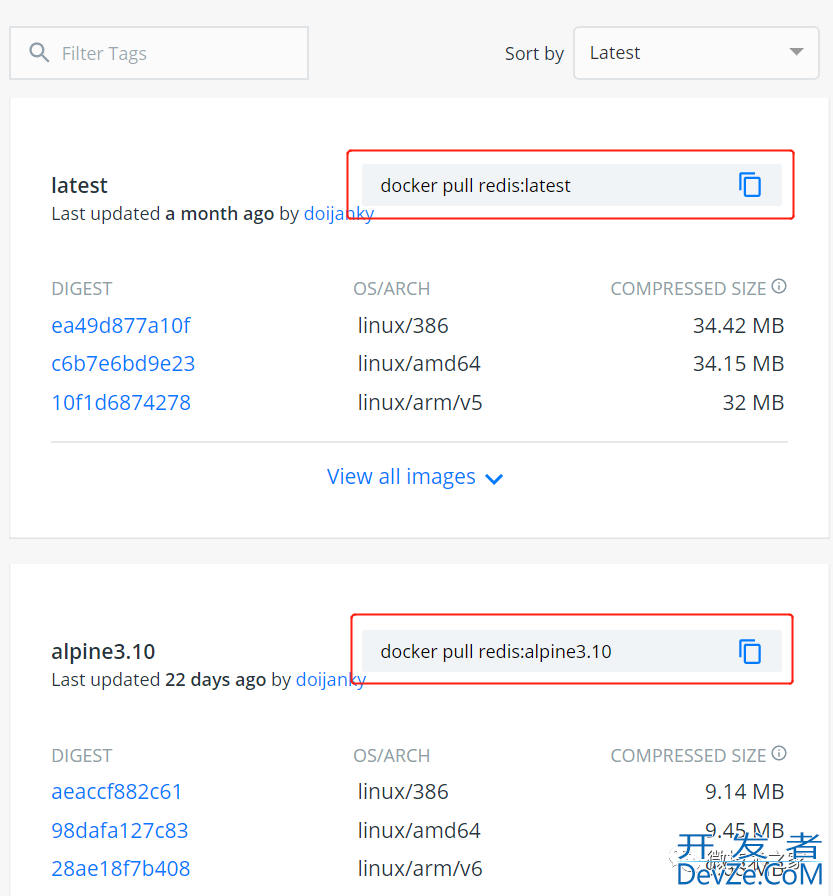Click the 9.14 MB size value
This screenshot has width=833, height=896.
tap(744, 792)
